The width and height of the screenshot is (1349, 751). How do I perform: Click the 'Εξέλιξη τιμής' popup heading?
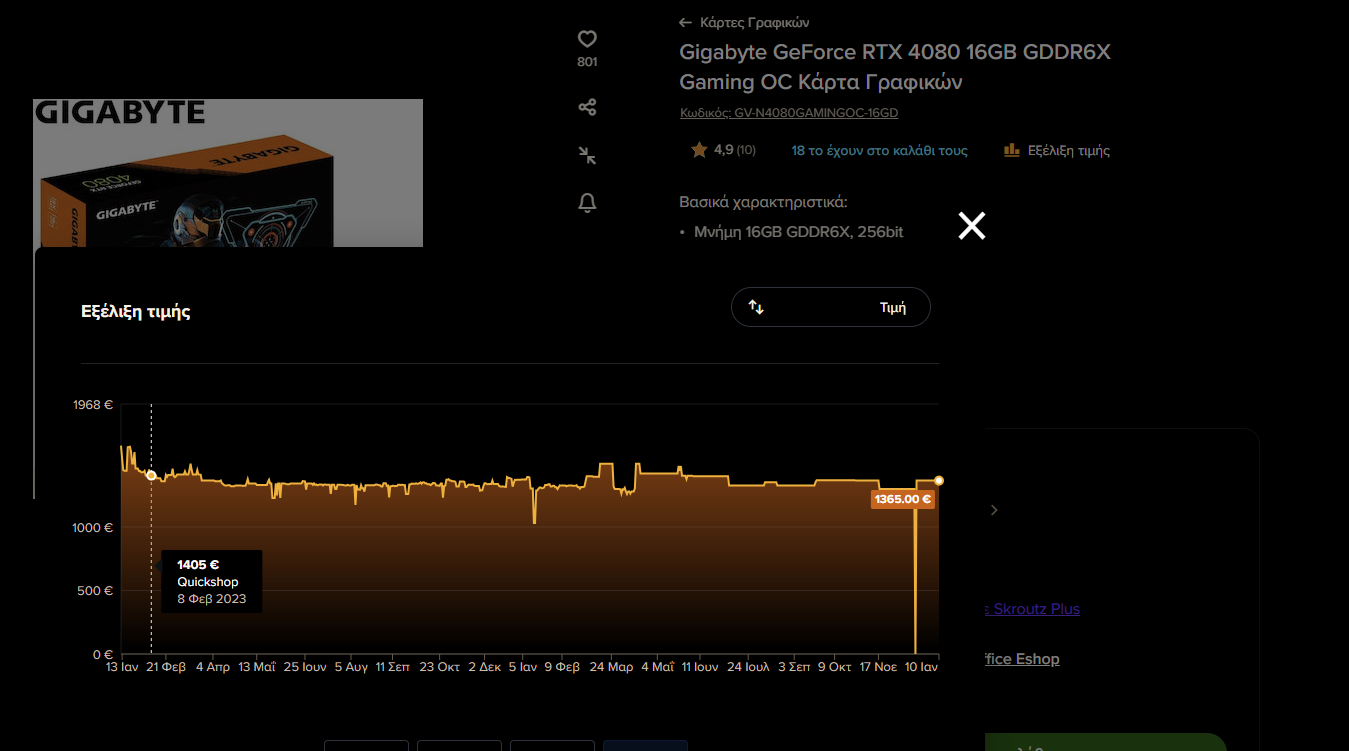[x=136, y=311]
